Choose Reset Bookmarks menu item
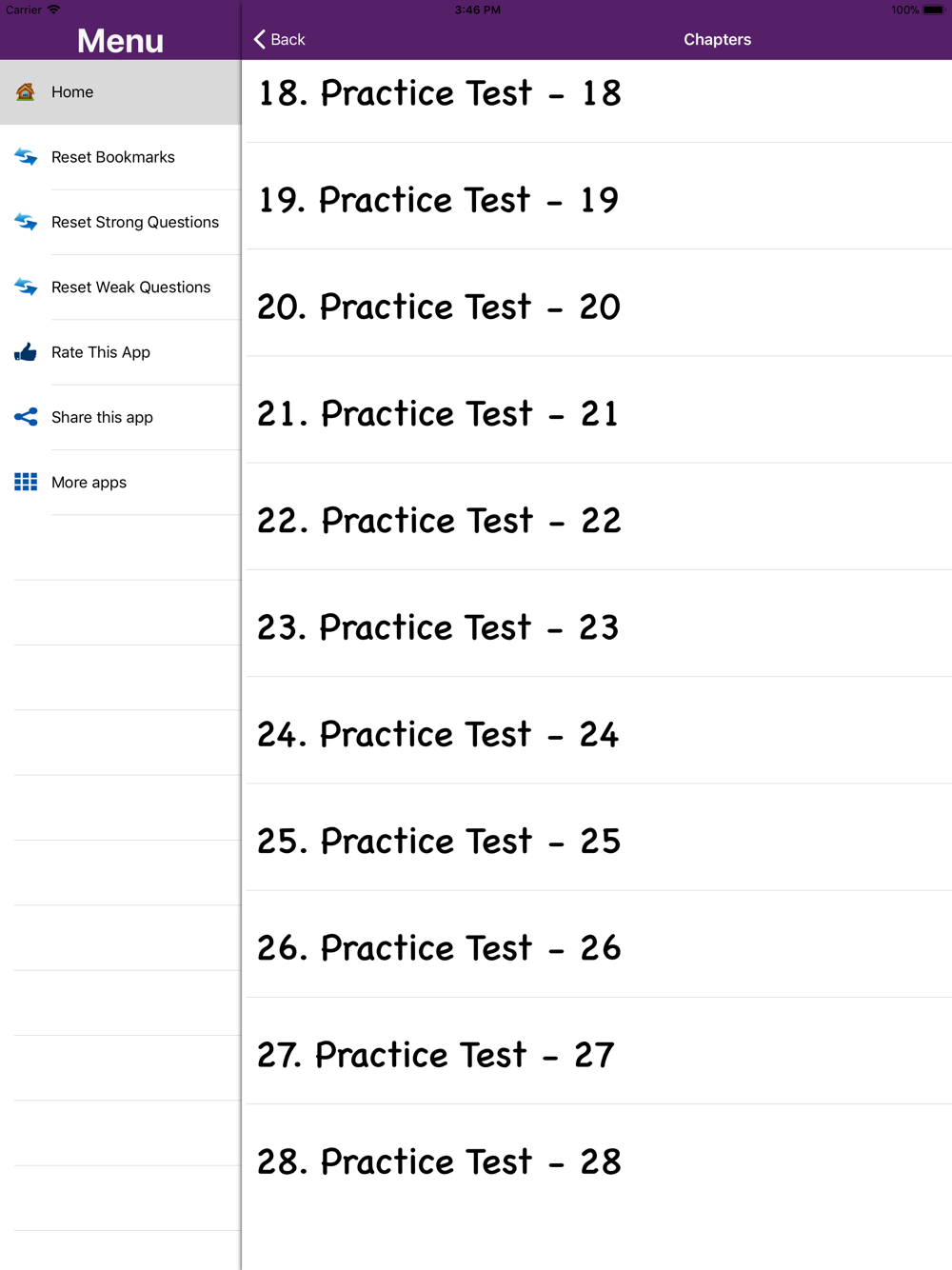Viewport: 952px width, 1270px height. (x=121, y=157)
